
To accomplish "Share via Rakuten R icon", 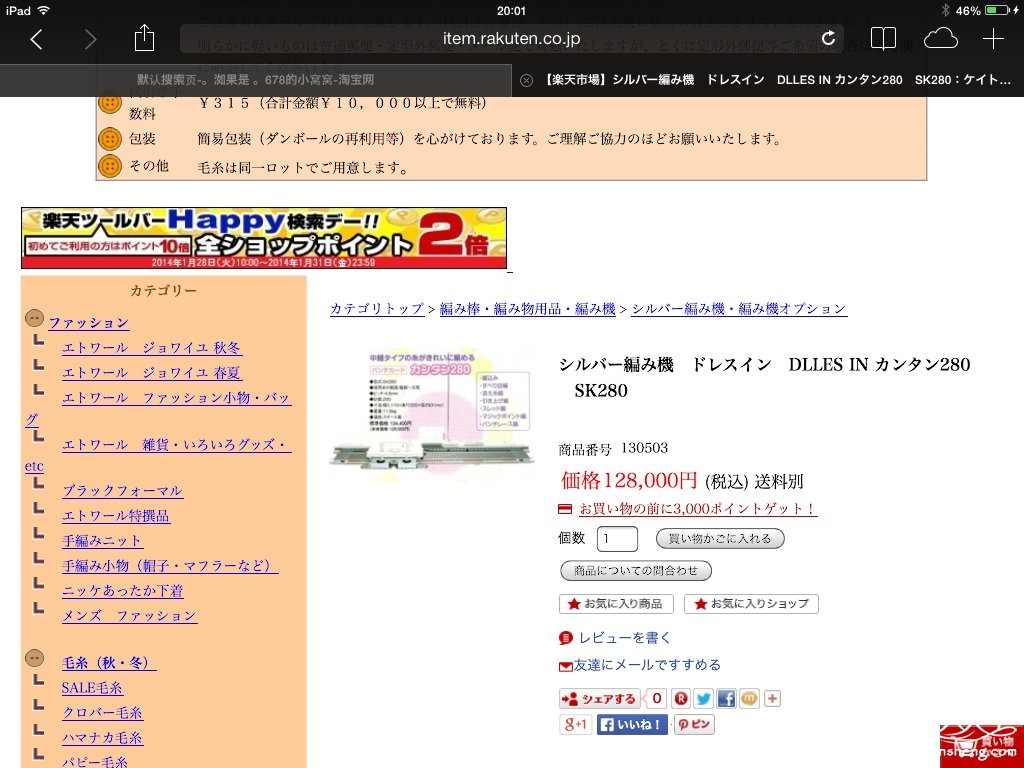I will tap(681, 699).
